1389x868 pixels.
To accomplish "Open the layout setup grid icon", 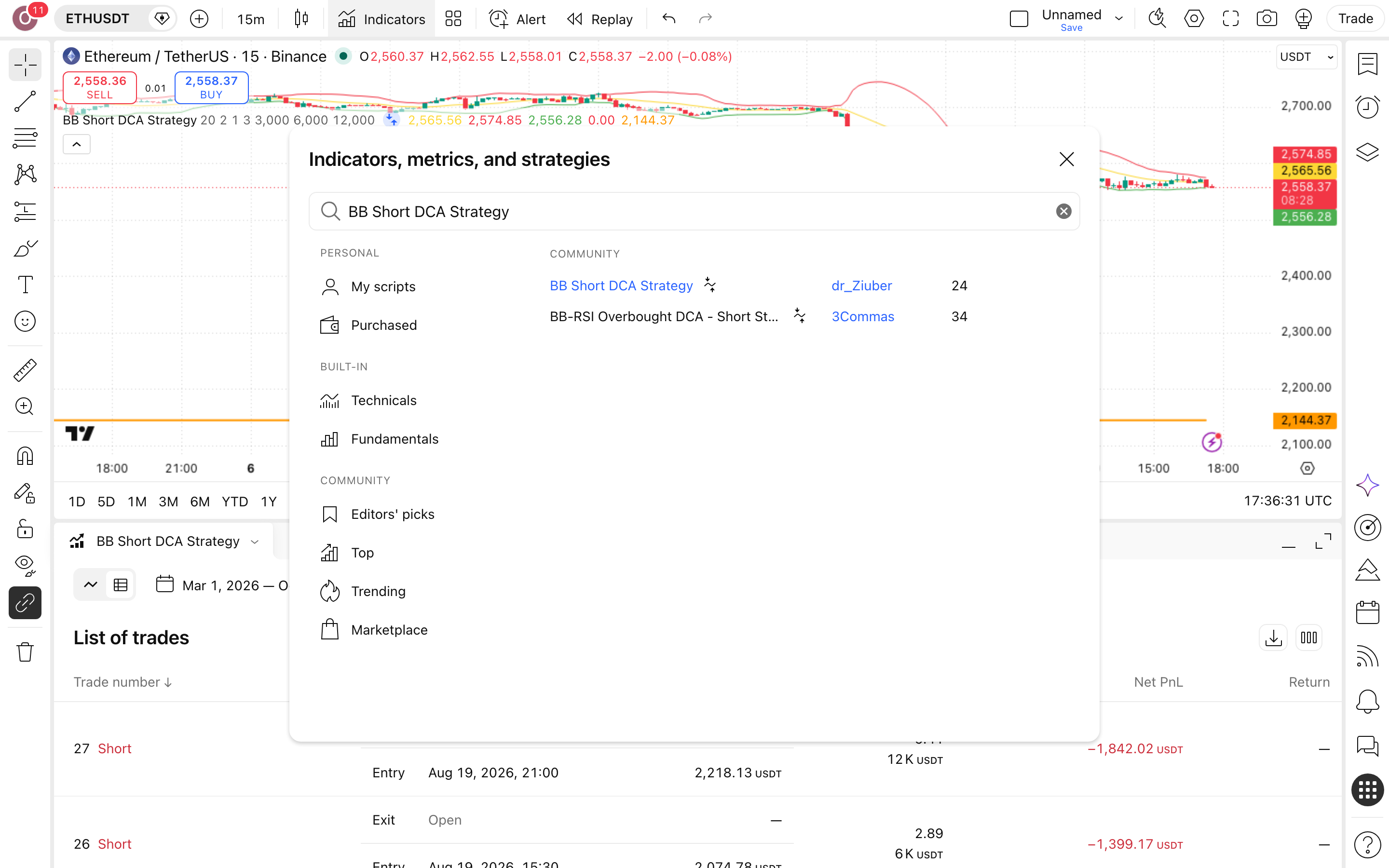I will click(x=453, y=19).
